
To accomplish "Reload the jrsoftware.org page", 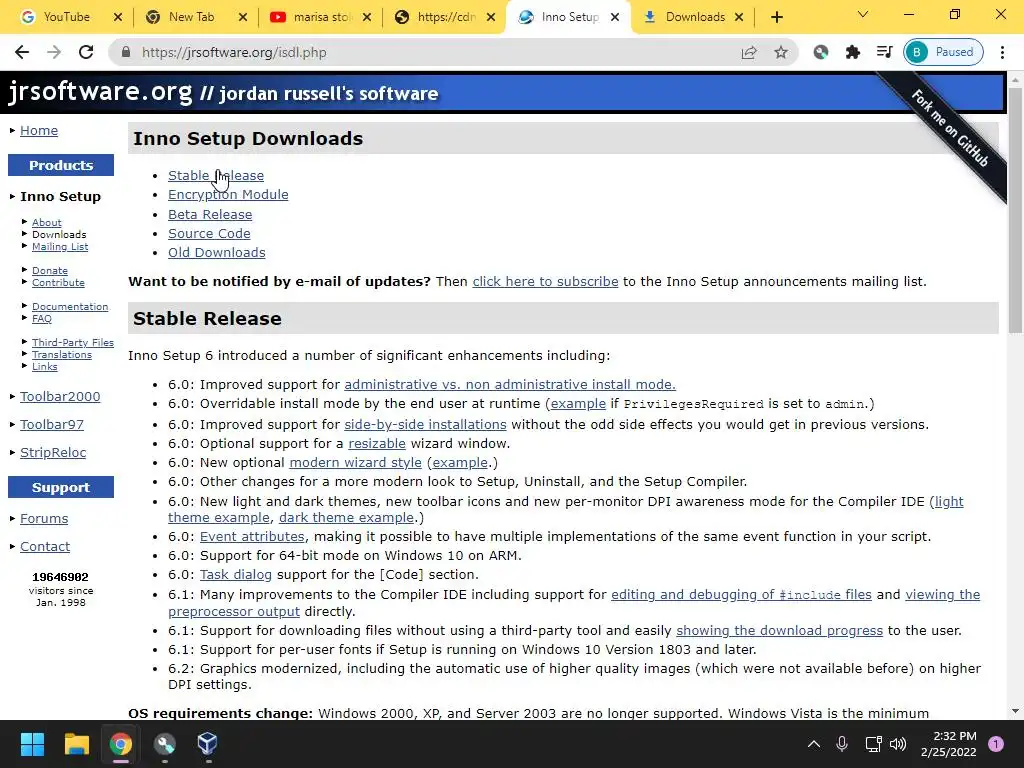I will pyautogui.click(x=86, y=52).
